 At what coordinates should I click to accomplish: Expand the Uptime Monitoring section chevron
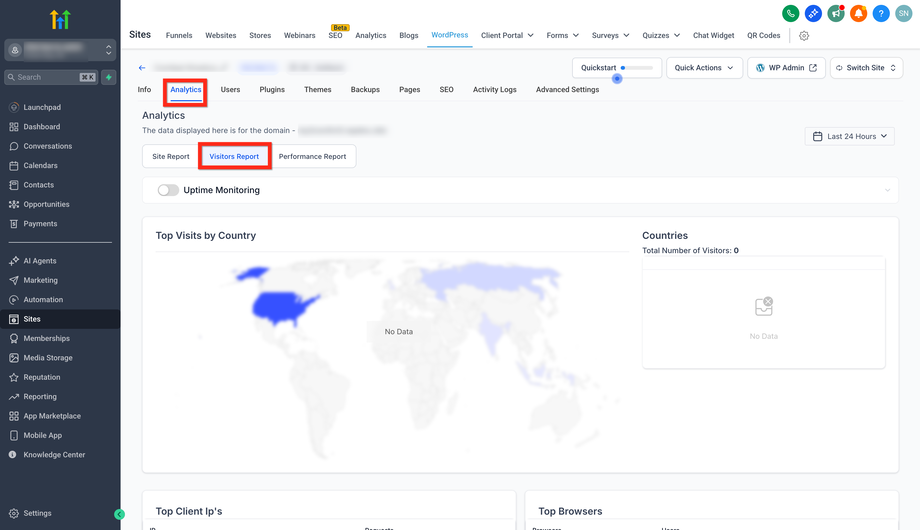click(886, 190)
